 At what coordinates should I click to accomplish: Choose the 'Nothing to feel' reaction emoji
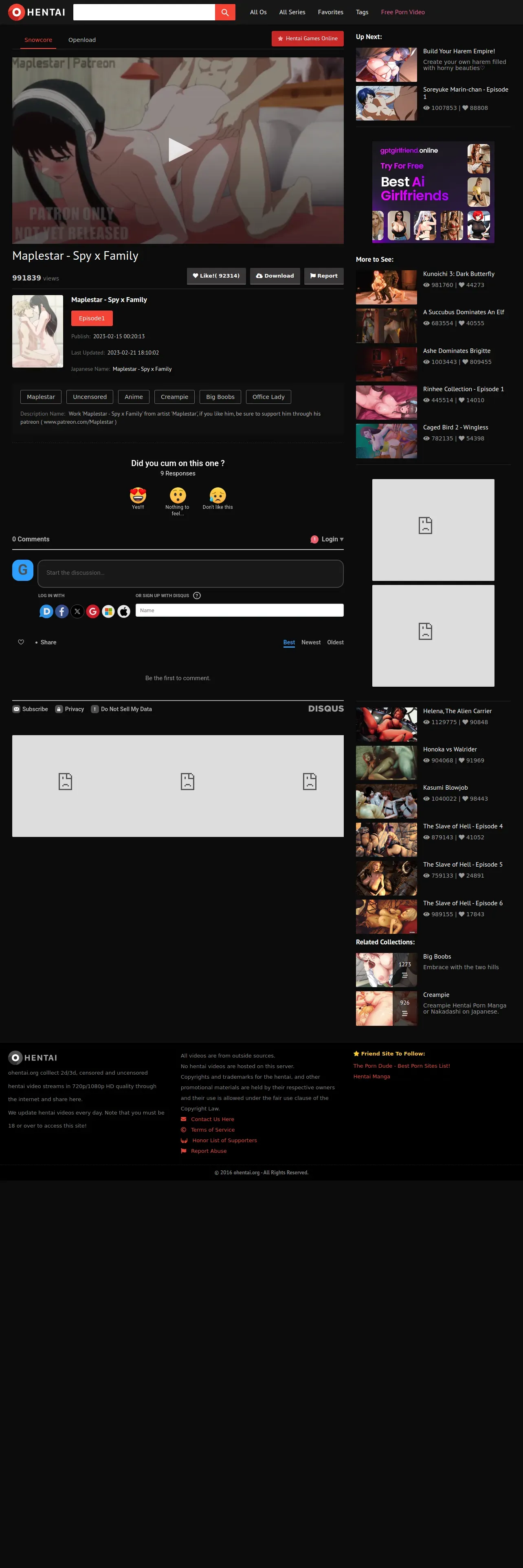[178, 495]
